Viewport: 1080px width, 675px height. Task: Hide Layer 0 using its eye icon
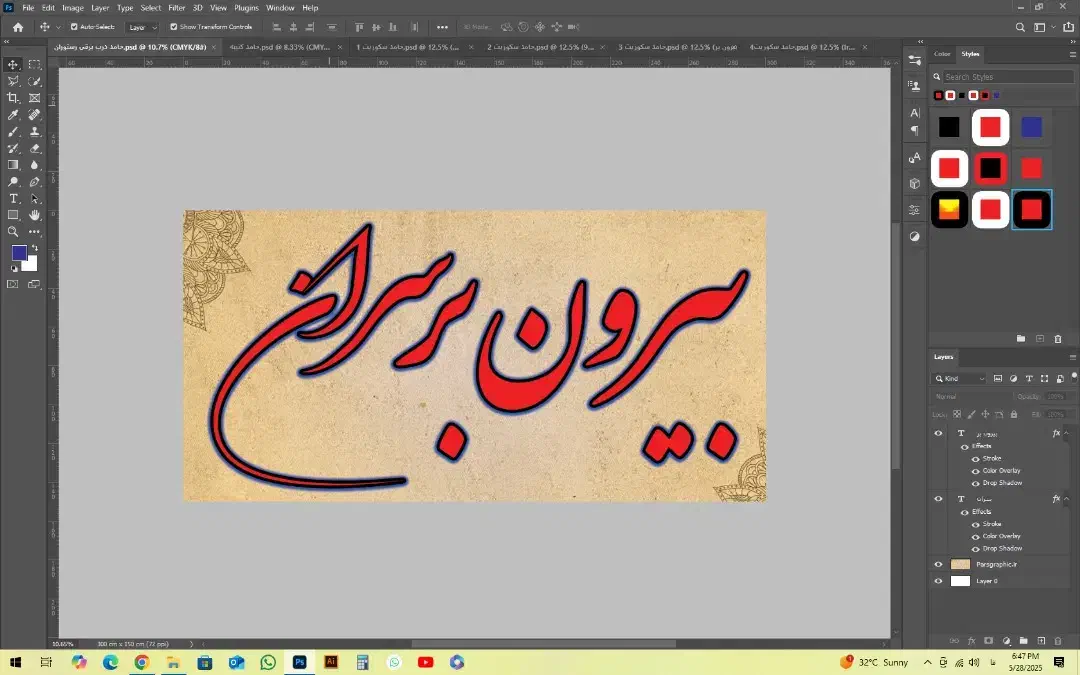click(x=938, y=581)
